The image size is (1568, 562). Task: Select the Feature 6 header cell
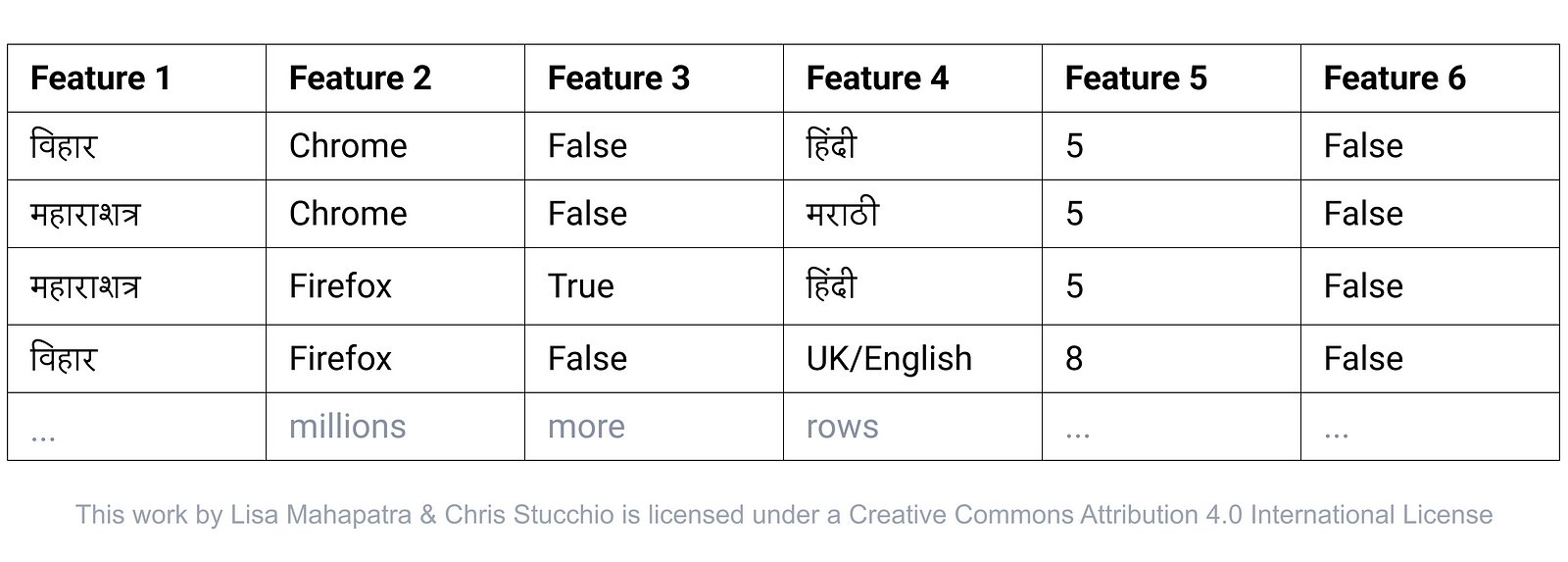click(1395, 78)
